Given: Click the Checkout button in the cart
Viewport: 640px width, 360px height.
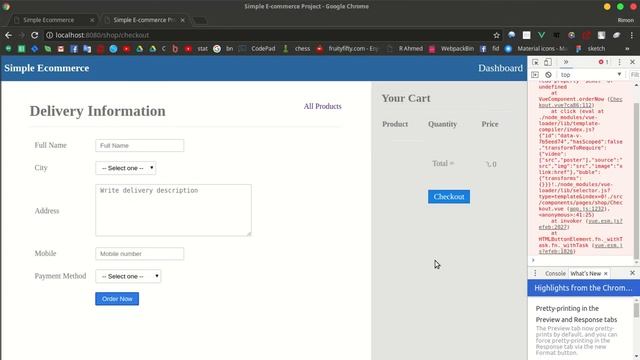Looking at the screenshot, I should [449, 197].
